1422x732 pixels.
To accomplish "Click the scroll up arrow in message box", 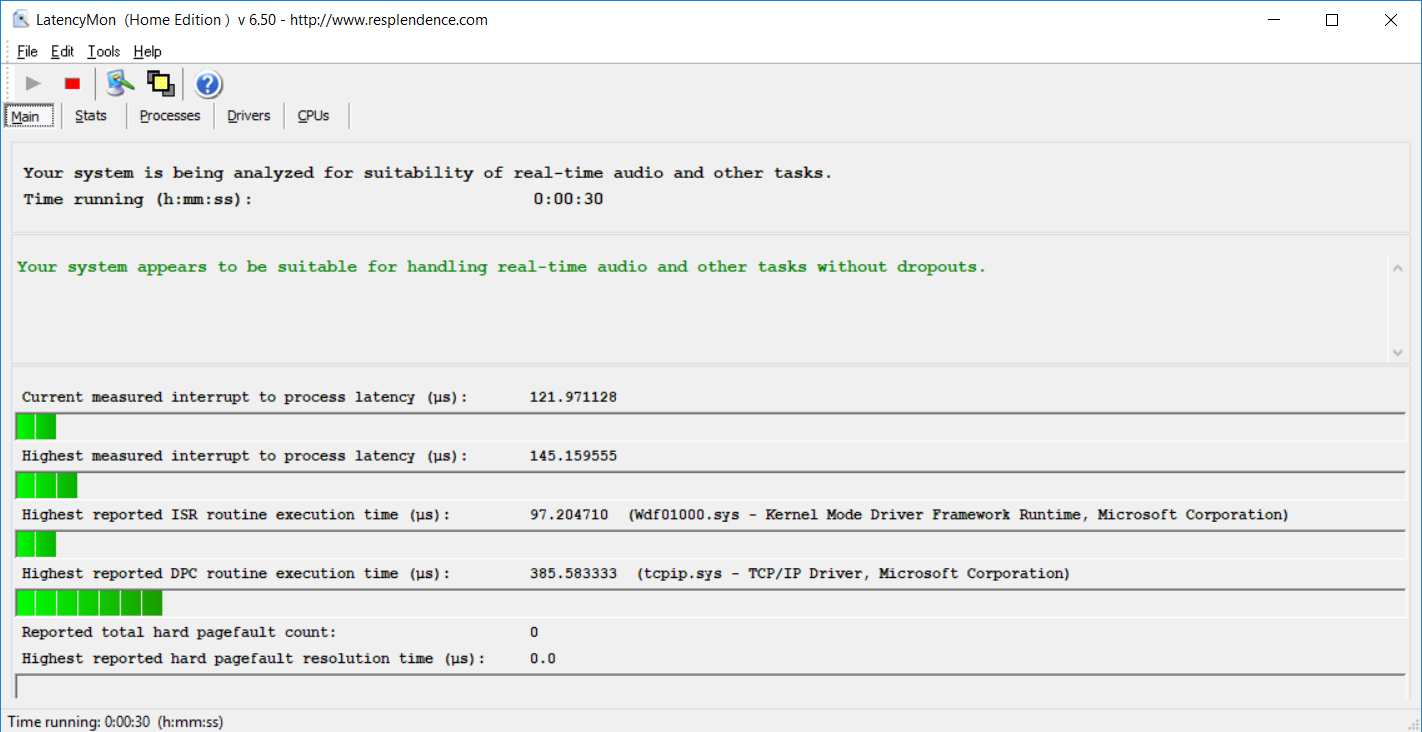I will click(x=1397, y=267).
